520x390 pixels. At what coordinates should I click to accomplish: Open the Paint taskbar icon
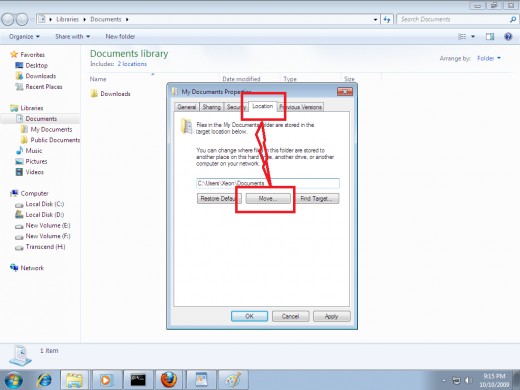[x=233, y=380]
